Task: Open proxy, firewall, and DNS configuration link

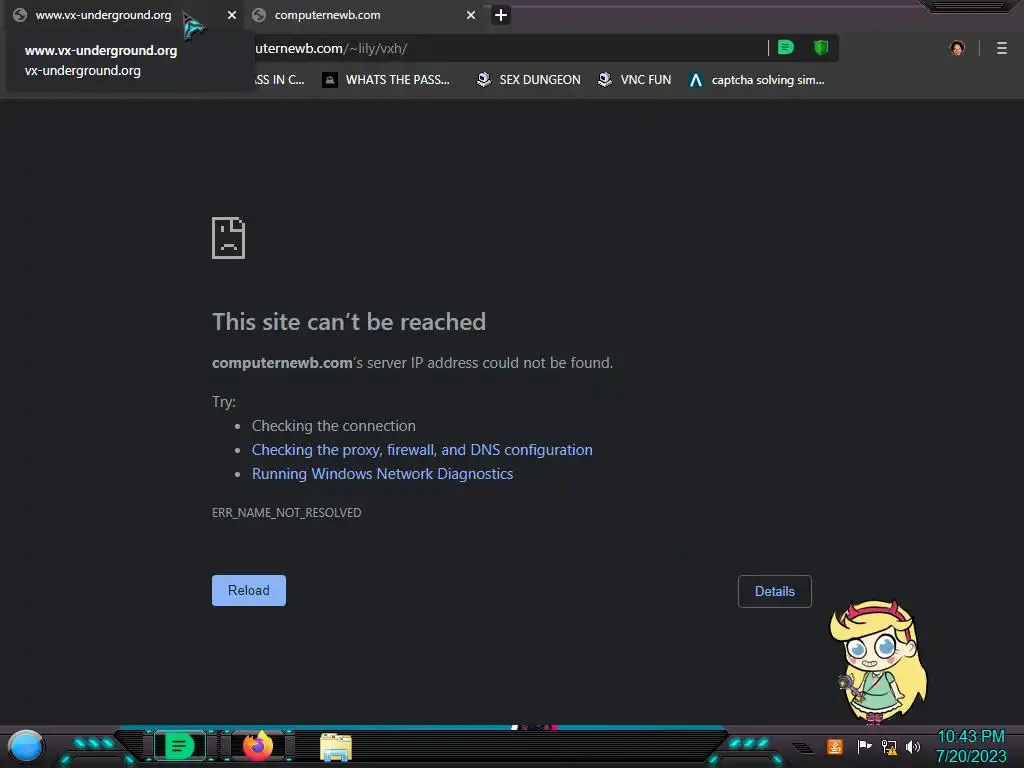Action: [422, 450]
